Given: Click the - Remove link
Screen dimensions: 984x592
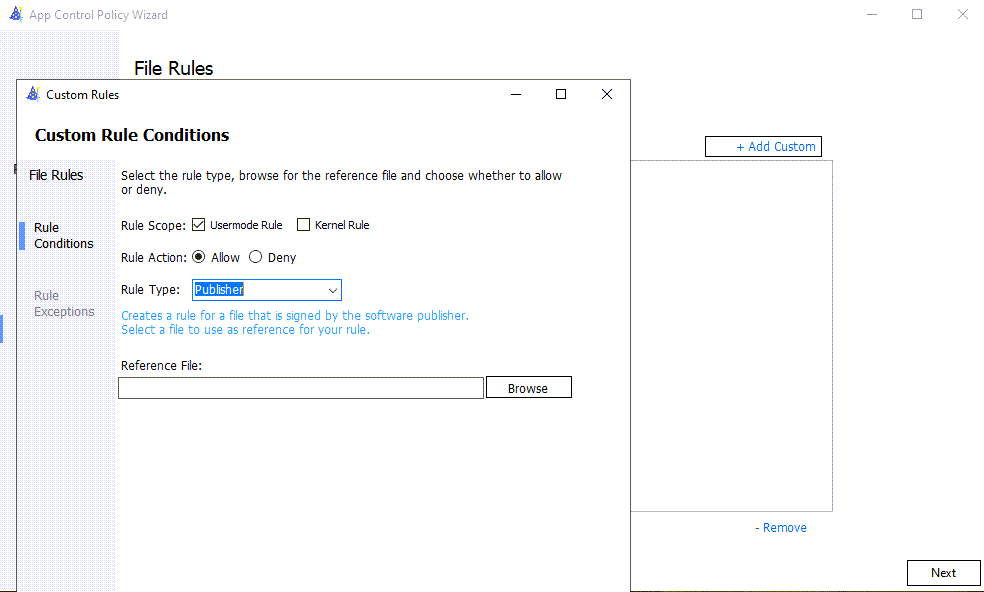Looking at the screenshot, I should coord(780,527).
